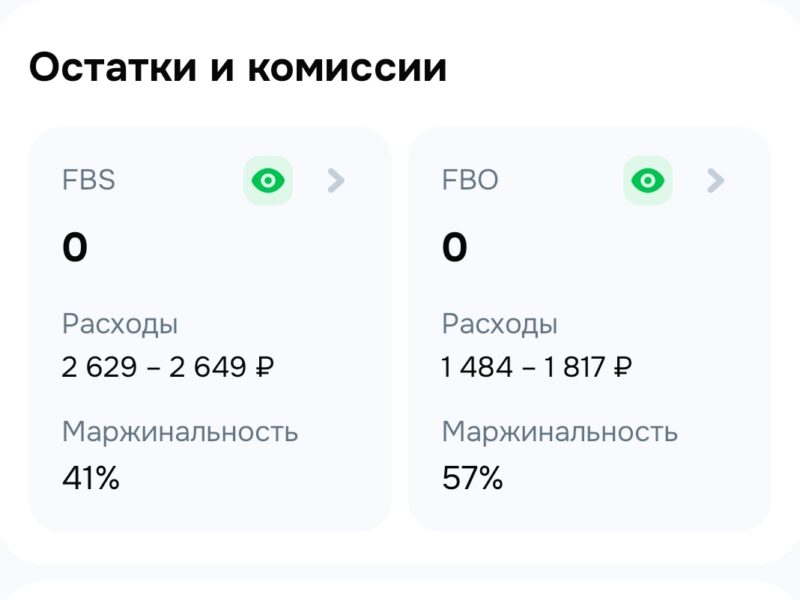
Task: Select the FBS stock count showing 0
Action: coord(74,243)
